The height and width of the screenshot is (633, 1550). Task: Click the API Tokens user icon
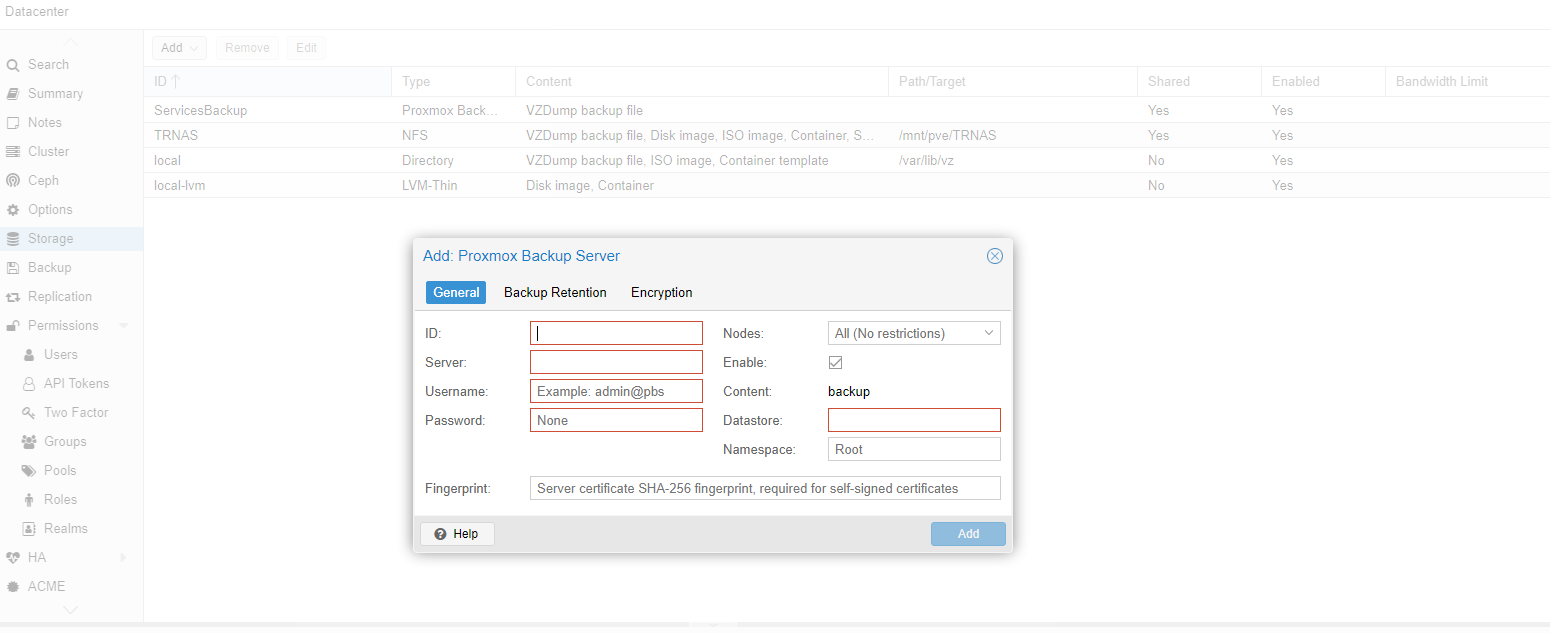[x=29, y=384]
